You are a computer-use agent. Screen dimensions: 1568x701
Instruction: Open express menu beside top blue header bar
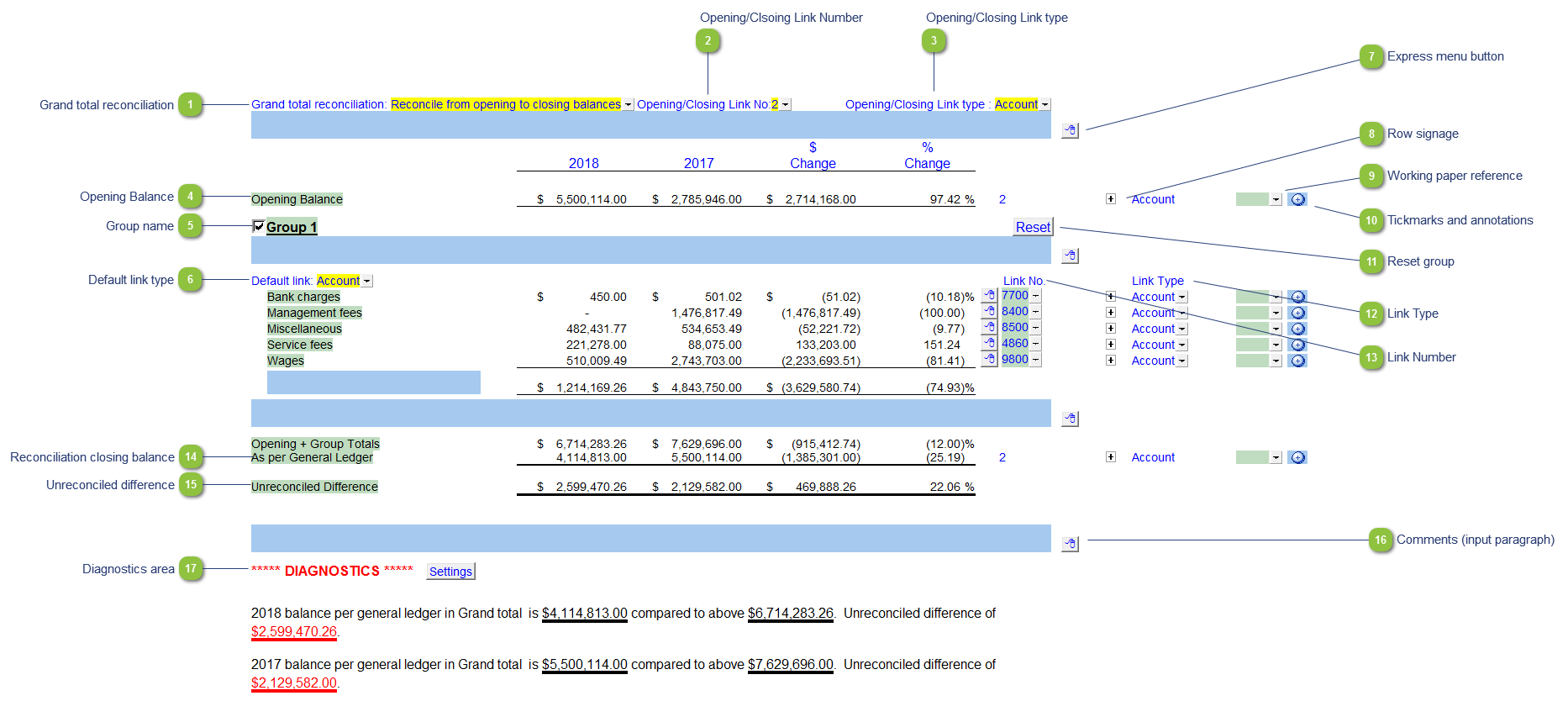click(1070, 130)
